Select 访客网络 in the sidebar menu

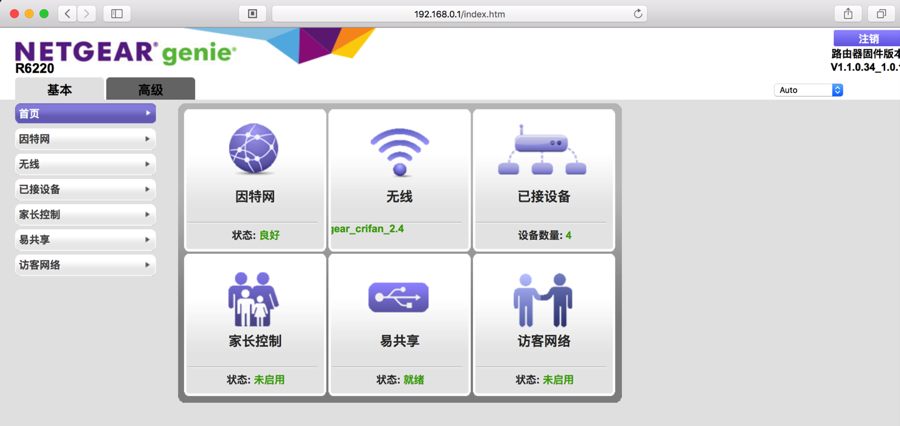pos(86,265)
